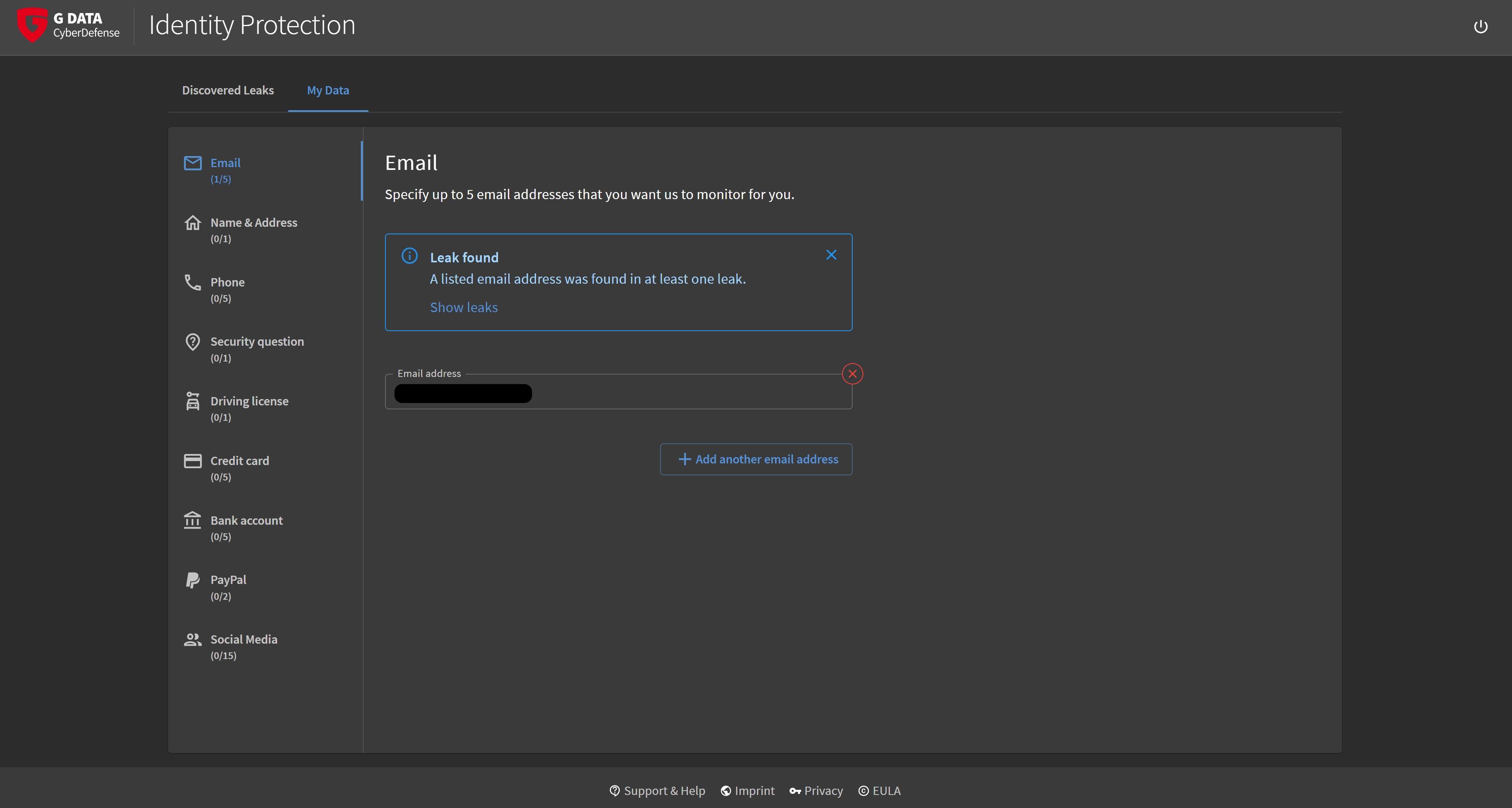Select the Phone category

[227, 289]
